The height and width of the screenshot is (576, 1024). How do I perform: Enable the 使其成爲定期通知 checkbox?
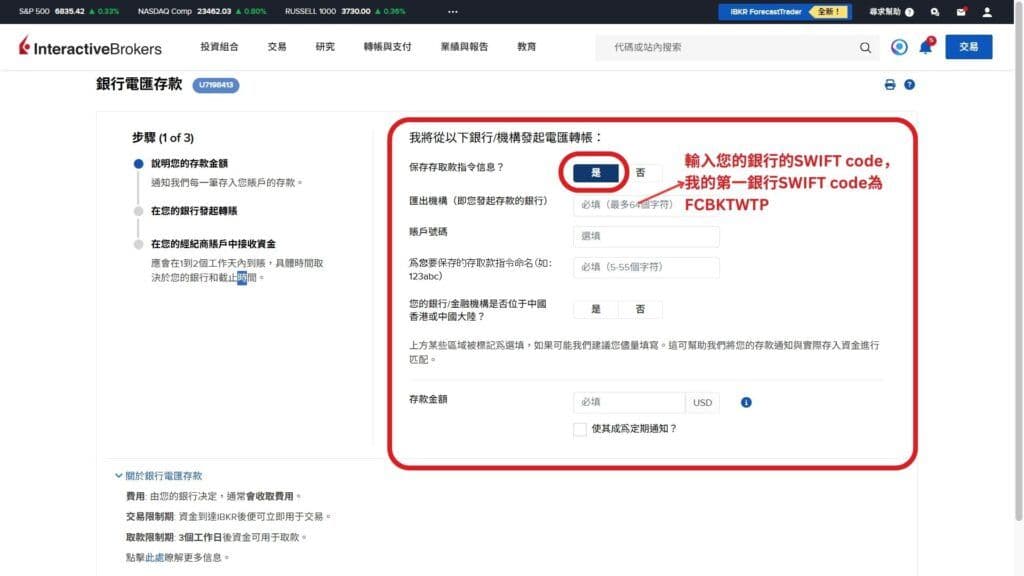pyautogui.click(x=579, y=428)
